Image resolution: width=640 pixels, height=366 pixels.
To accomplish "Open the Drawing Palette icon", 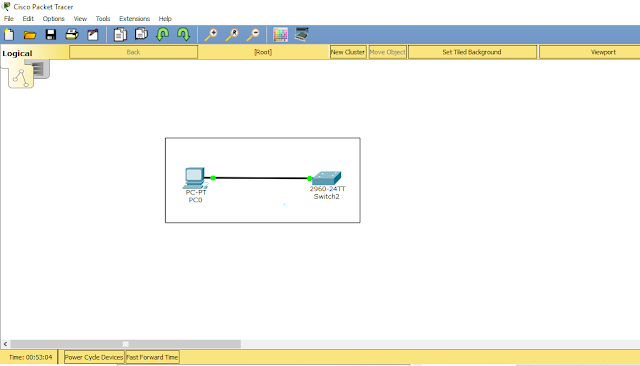I will 280,35.
